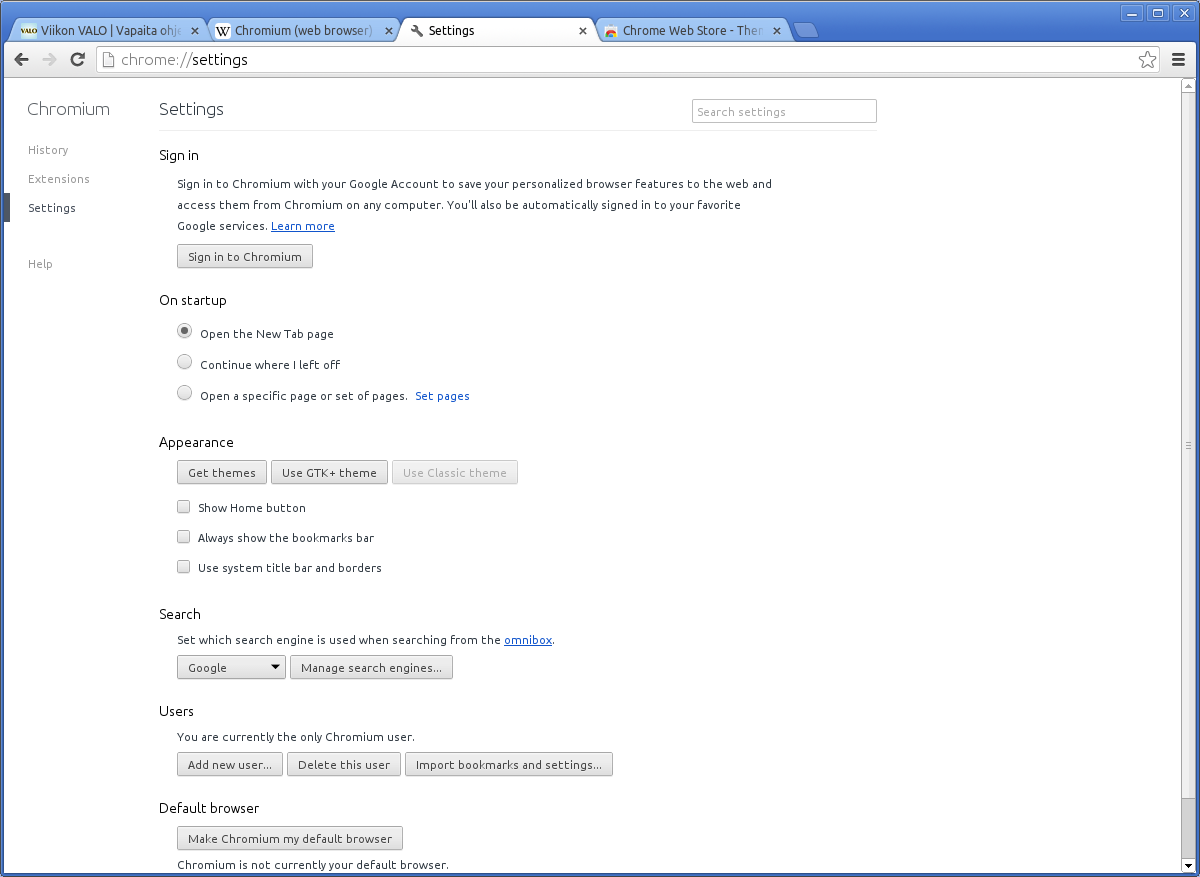The image size is (1200, 877).
Task: Click Import bookmarks and settings button
Action: point(509,764)
